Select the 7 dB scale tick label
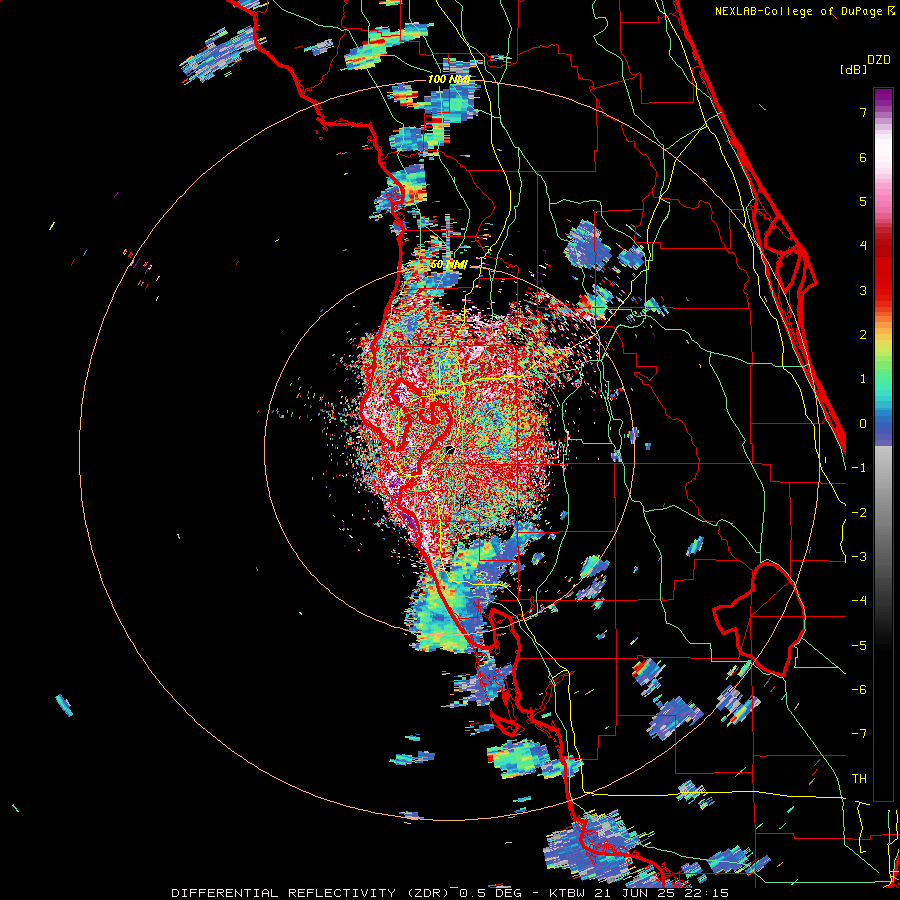Image resolution: width=900 pixels, height=900 pixels. coord(863,112)
